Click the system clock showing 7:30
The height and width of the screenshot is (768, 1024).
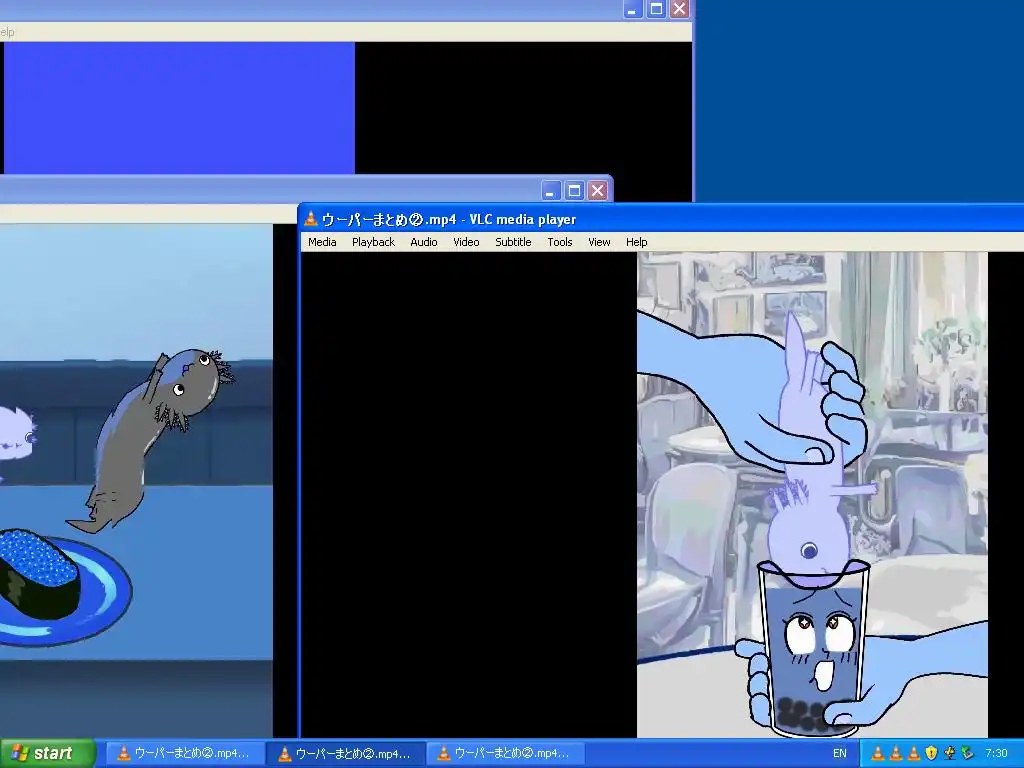pos(996,754)
